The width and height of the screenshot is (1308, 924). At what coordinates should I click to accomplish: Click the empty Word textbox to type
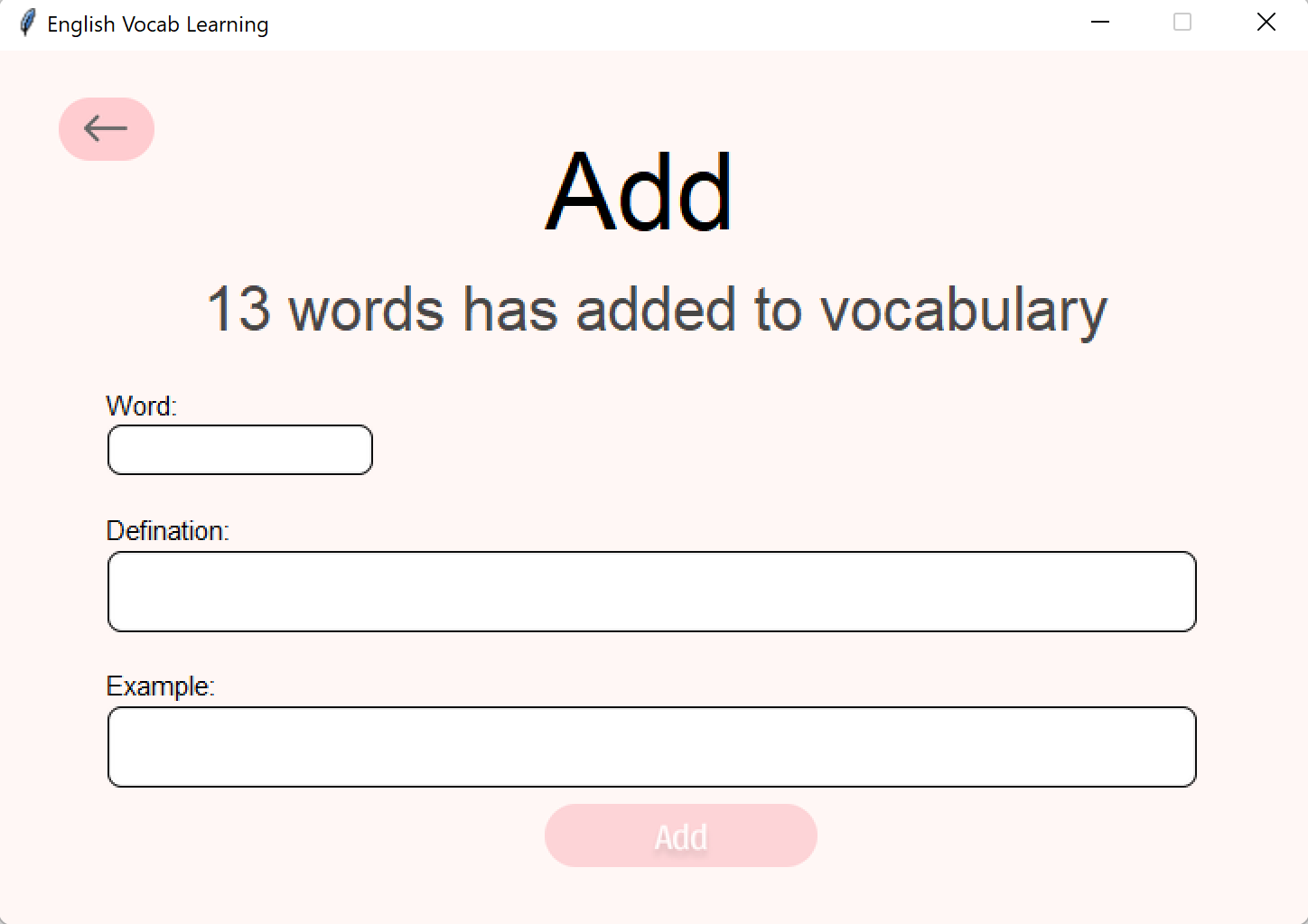click(239, 449)
